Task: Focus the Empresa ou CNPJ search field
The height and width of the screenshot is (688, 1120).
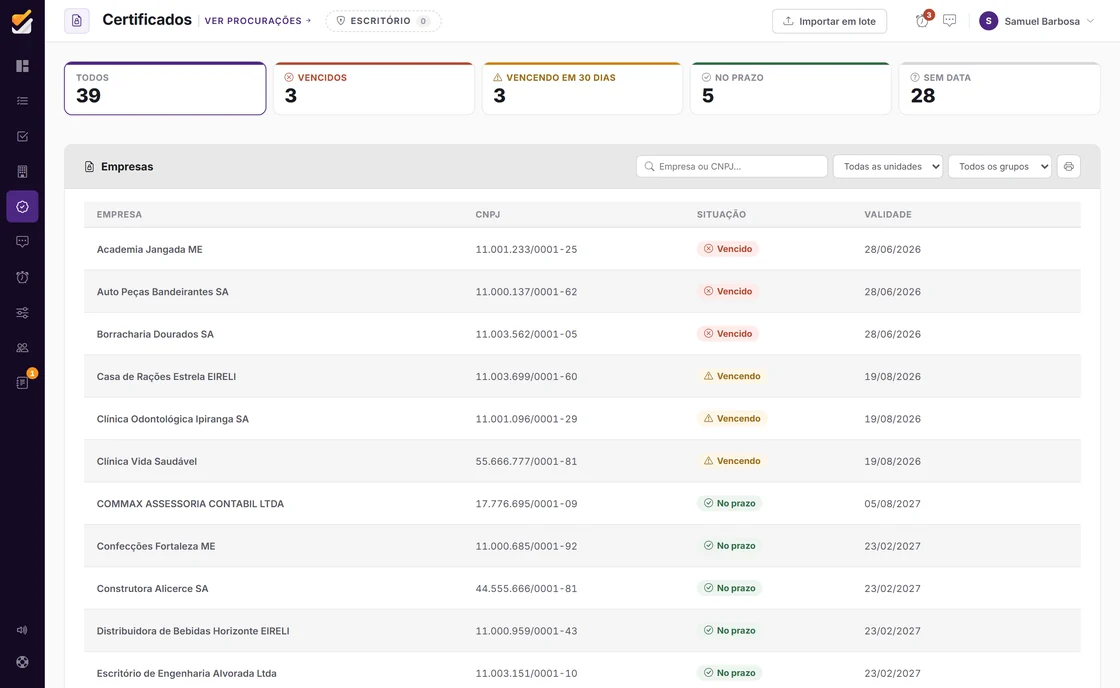Action: click(731, 166)
